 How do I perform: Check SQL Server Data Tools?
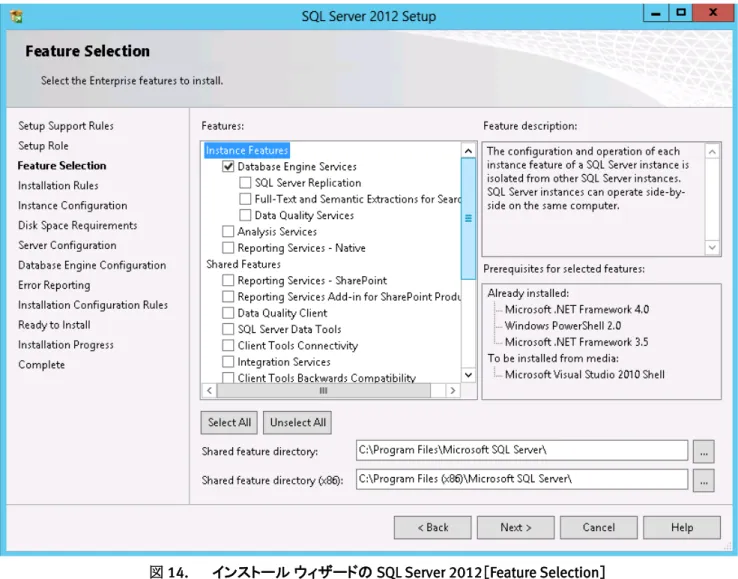(x=228, y=329)
